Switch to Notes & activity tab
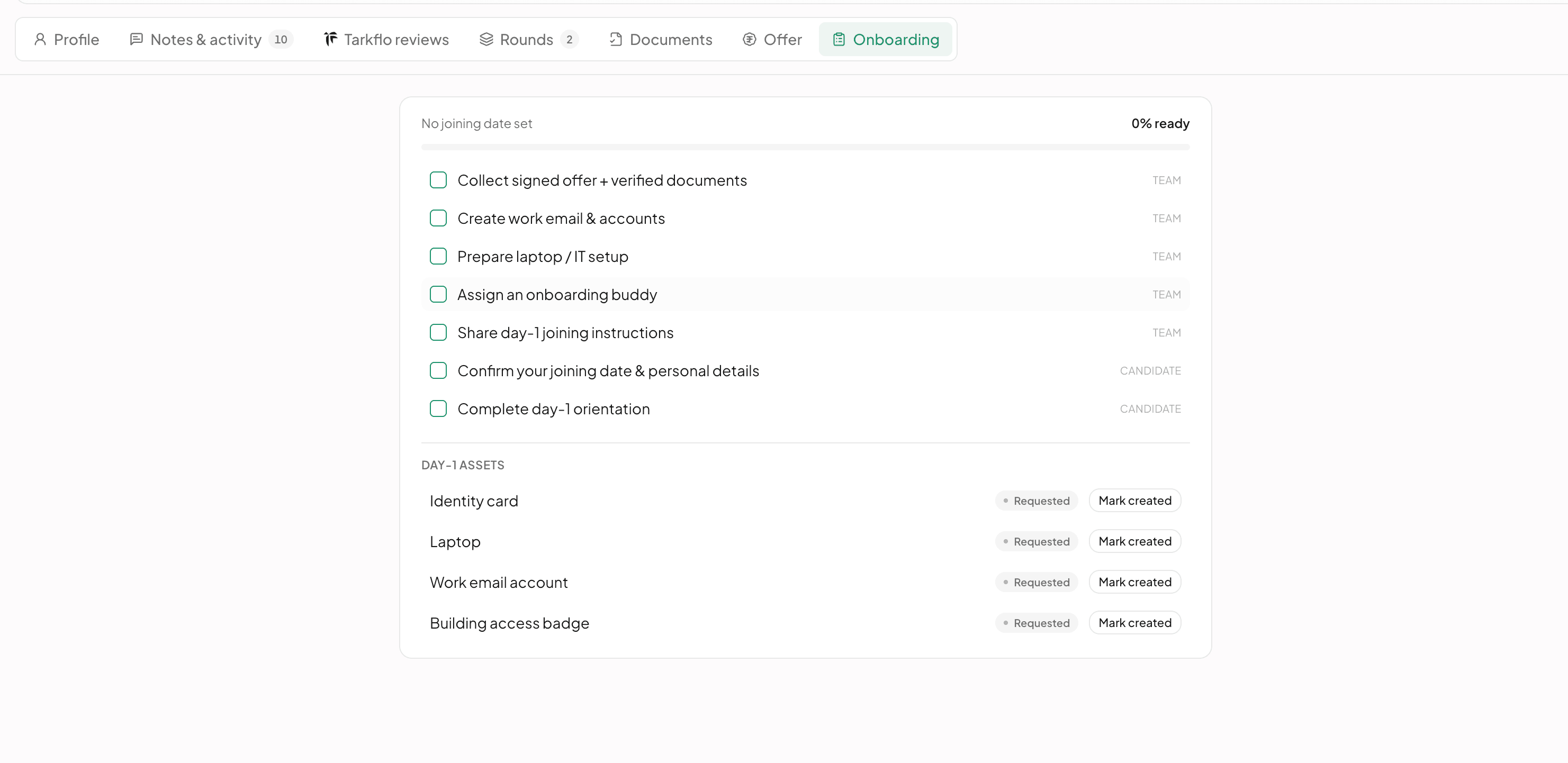 (211, 40)
